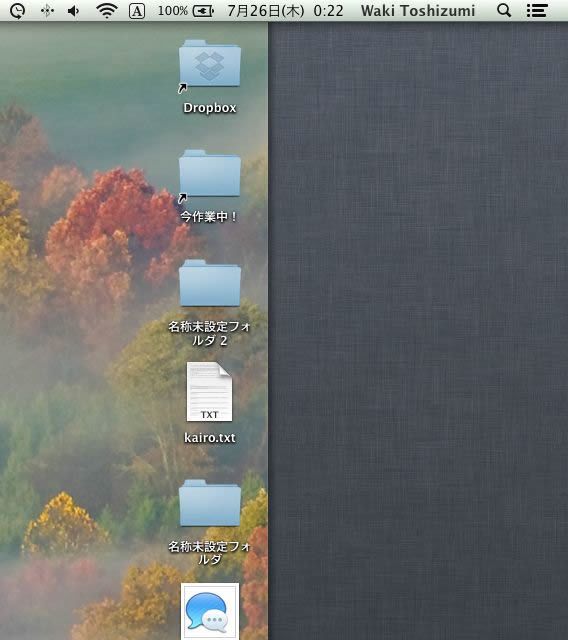Switch input source via A icon
The height and width of the screenshot is (640, 568).
point(137,11)
